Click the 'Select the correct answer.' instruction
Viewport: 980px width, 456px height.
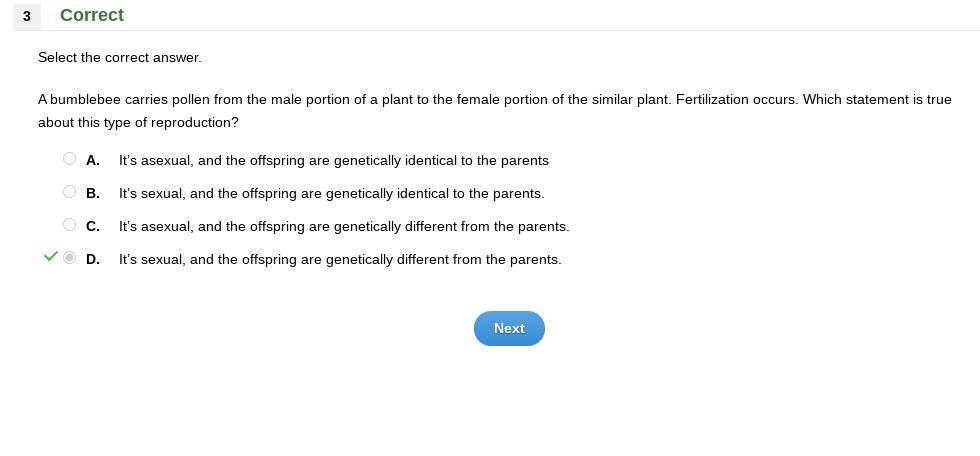120,57
